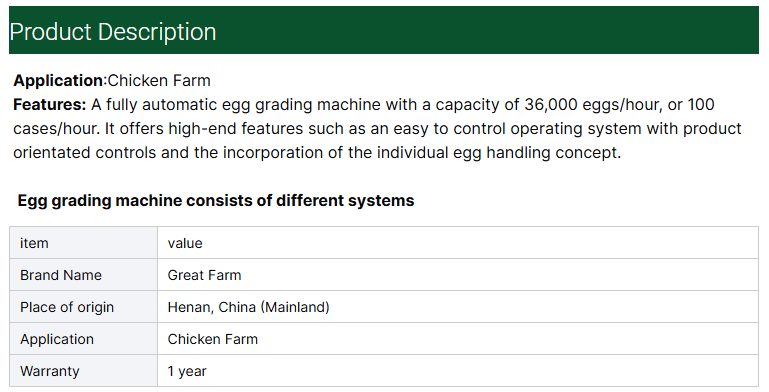Click the bold Features label
This screenshot has width=769, height=392.
point(50,105)
